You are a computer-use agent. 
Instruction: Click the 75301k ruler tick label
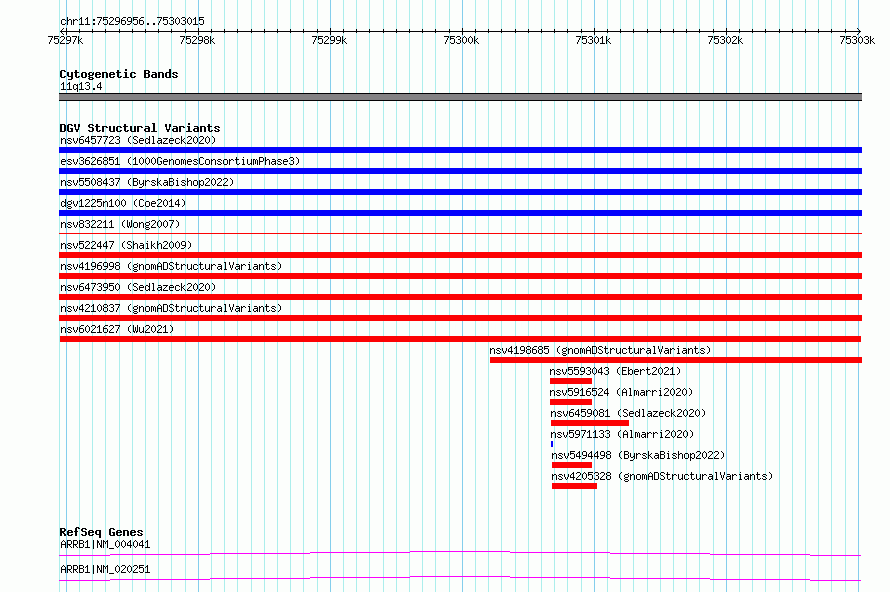click(x=593, y=40)
